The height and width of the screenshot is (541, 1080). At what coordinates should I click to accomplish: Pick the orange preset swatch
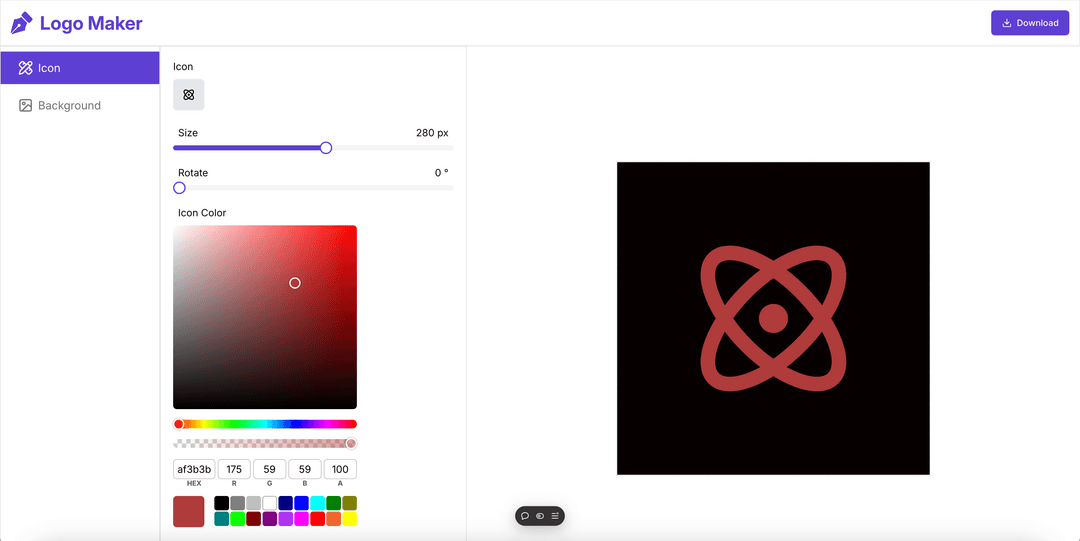pos(333,519)
